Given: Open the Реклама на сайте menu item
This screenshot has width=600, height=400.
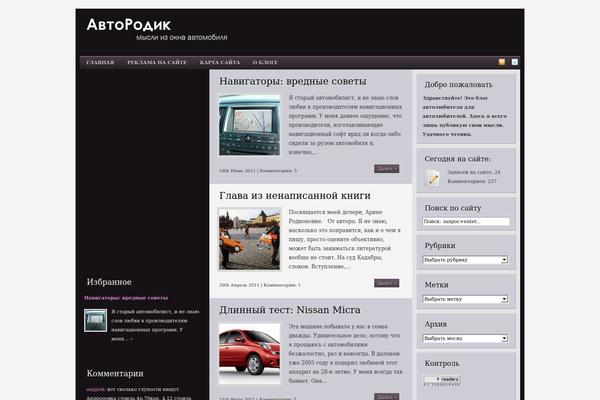Looking at the screenshot, I should [x=157, y=62].
